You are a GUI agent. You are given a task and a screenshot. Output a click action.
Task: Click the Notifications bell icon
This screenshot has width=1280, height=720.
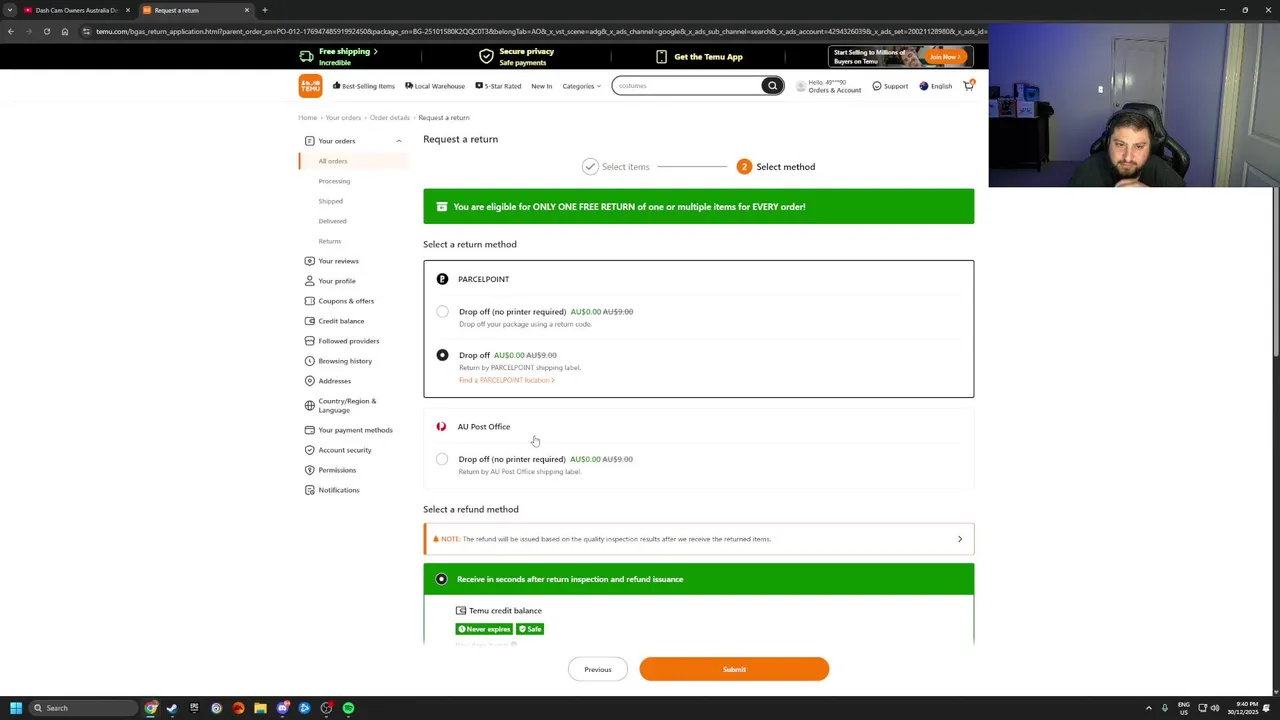[x=309, y=490]
